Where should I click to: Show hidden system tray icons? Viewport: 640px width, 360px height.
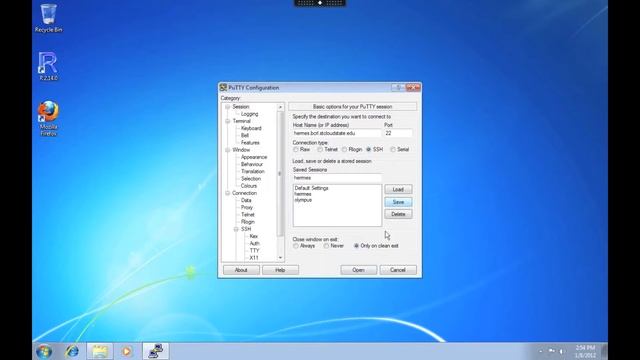[x=541, y=351]
